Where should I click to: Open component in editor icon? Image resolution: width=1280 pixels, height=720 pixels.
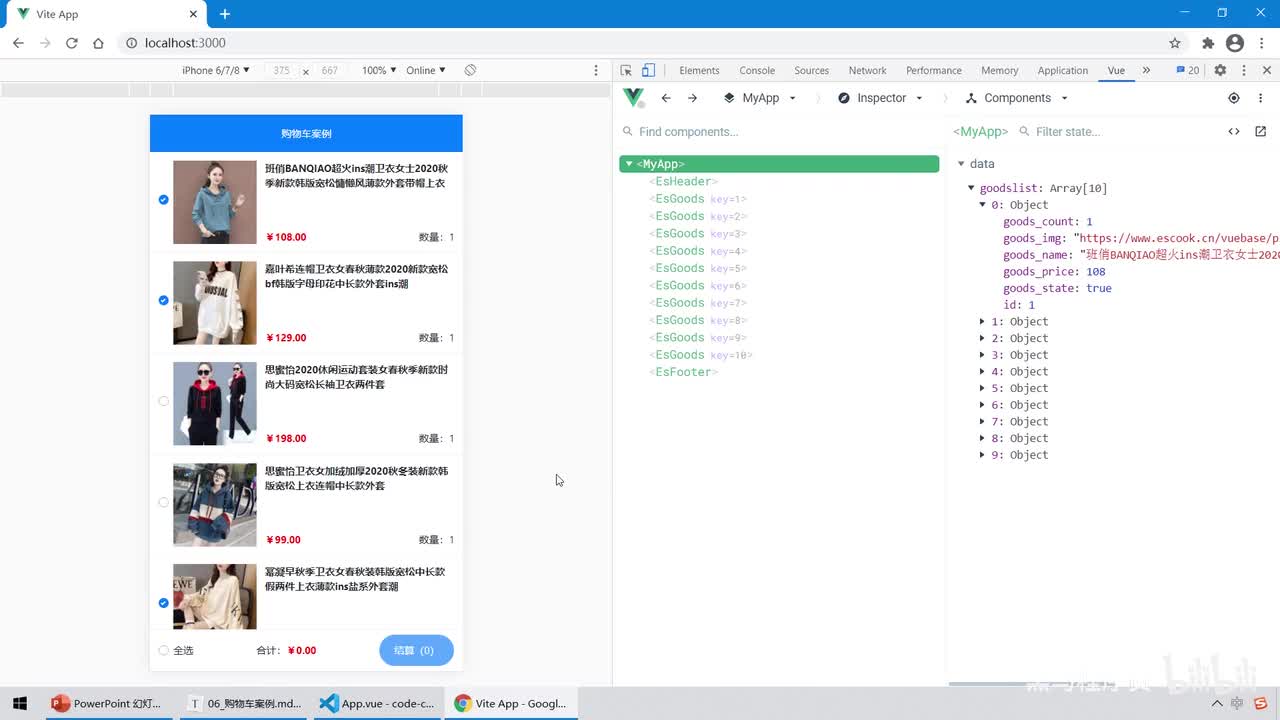click(x=1260, y=131)
